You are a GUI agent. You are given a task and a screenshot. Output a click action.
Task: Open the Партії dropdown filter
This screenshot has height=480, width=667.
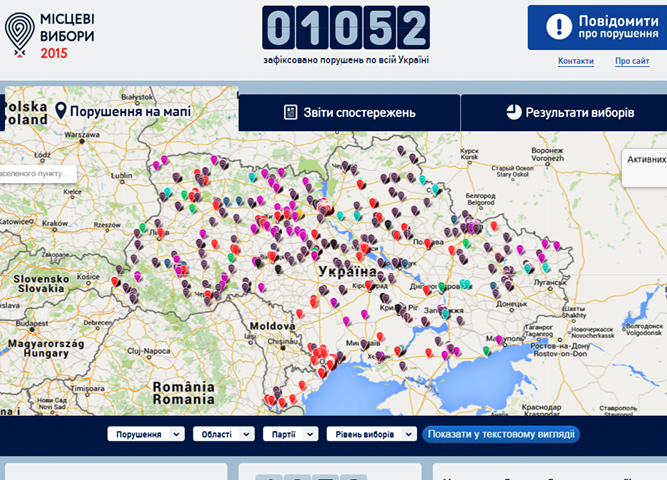coord(290,434)
